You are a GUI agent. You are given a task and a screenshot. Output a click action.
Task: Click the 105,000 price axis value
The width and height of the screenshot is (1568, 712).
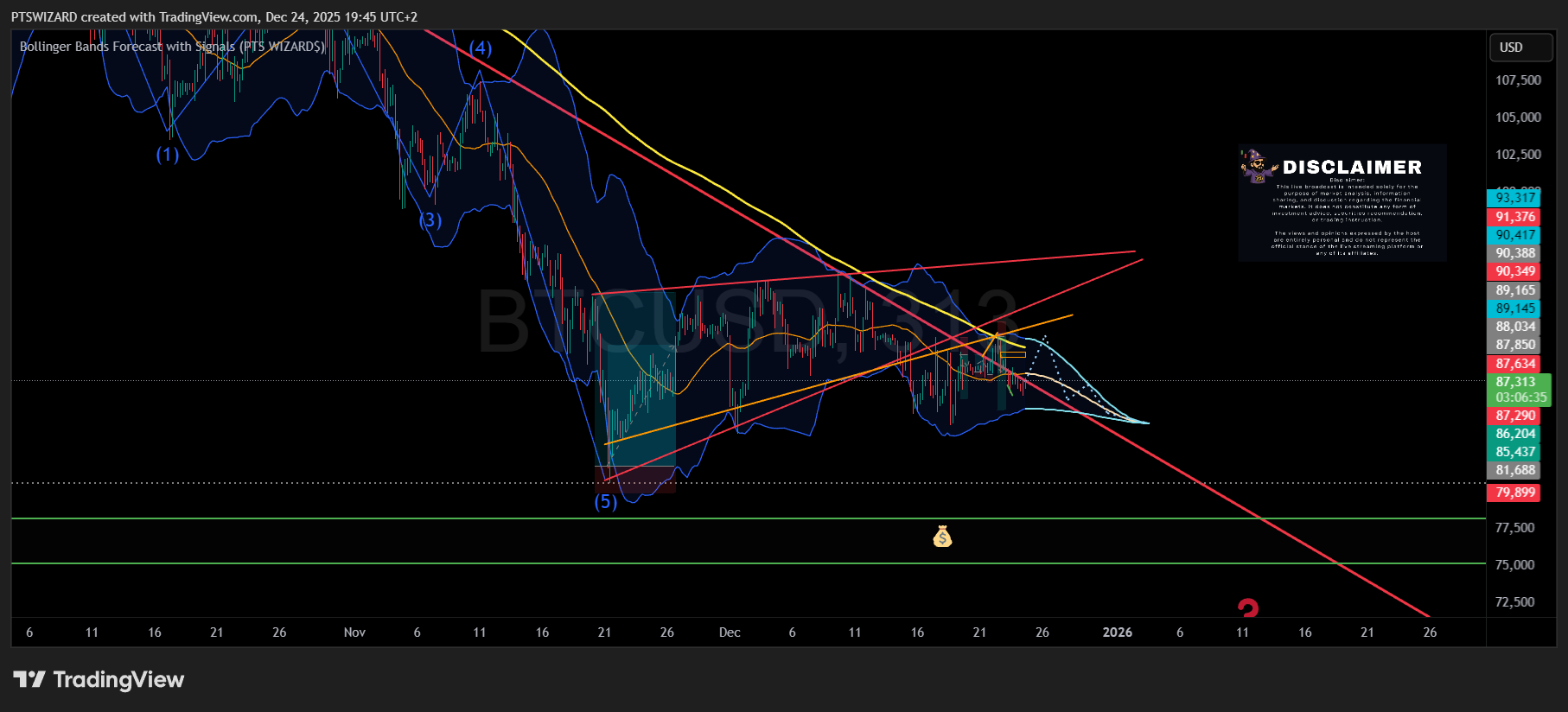point(1518,118)
